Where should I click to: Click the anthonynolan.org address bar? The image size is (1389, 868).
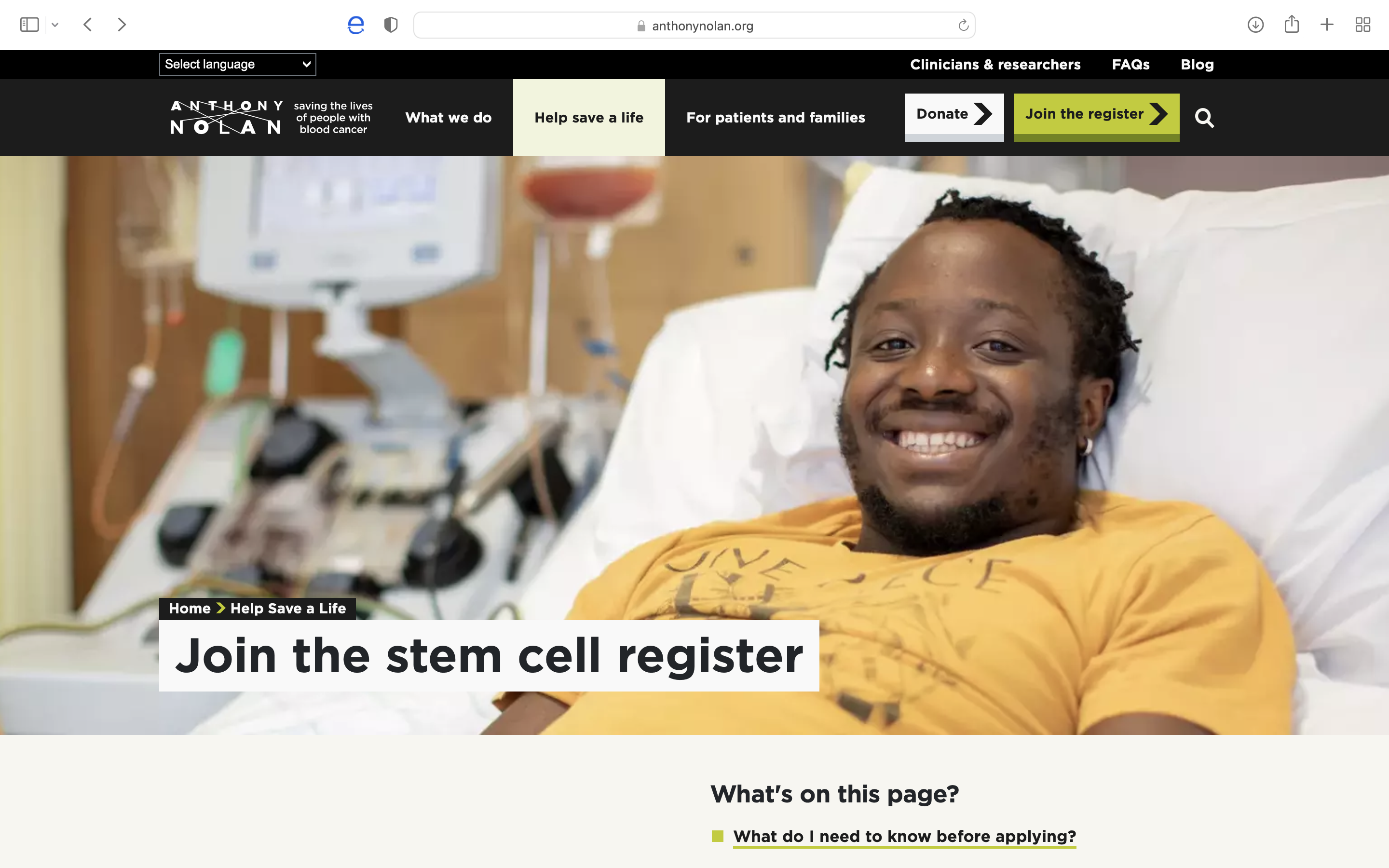[x=694, y=25]
